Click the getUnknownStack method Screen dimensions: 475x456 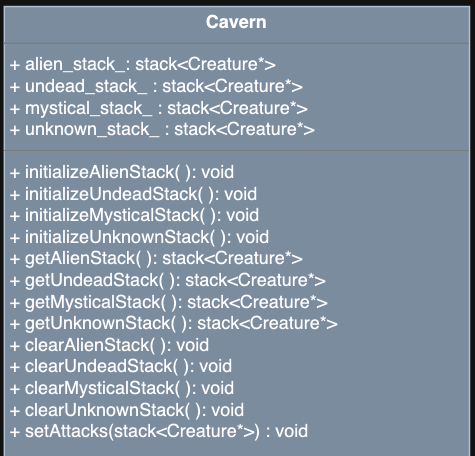[x=174, y=323]
